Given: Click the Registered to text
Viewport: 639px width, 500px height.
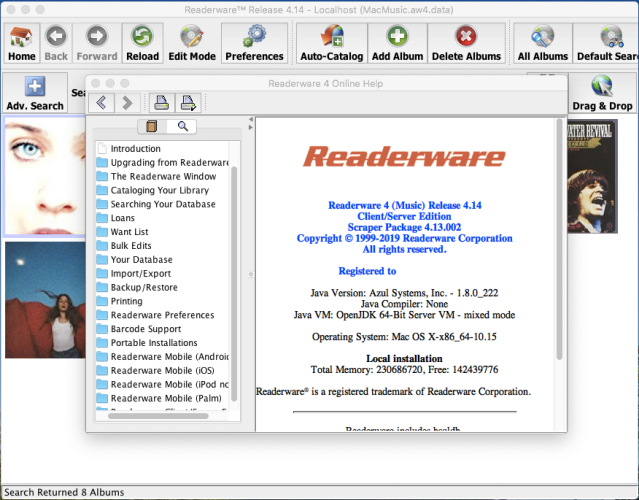Looking at the screenshot, I should pos(367,271).
